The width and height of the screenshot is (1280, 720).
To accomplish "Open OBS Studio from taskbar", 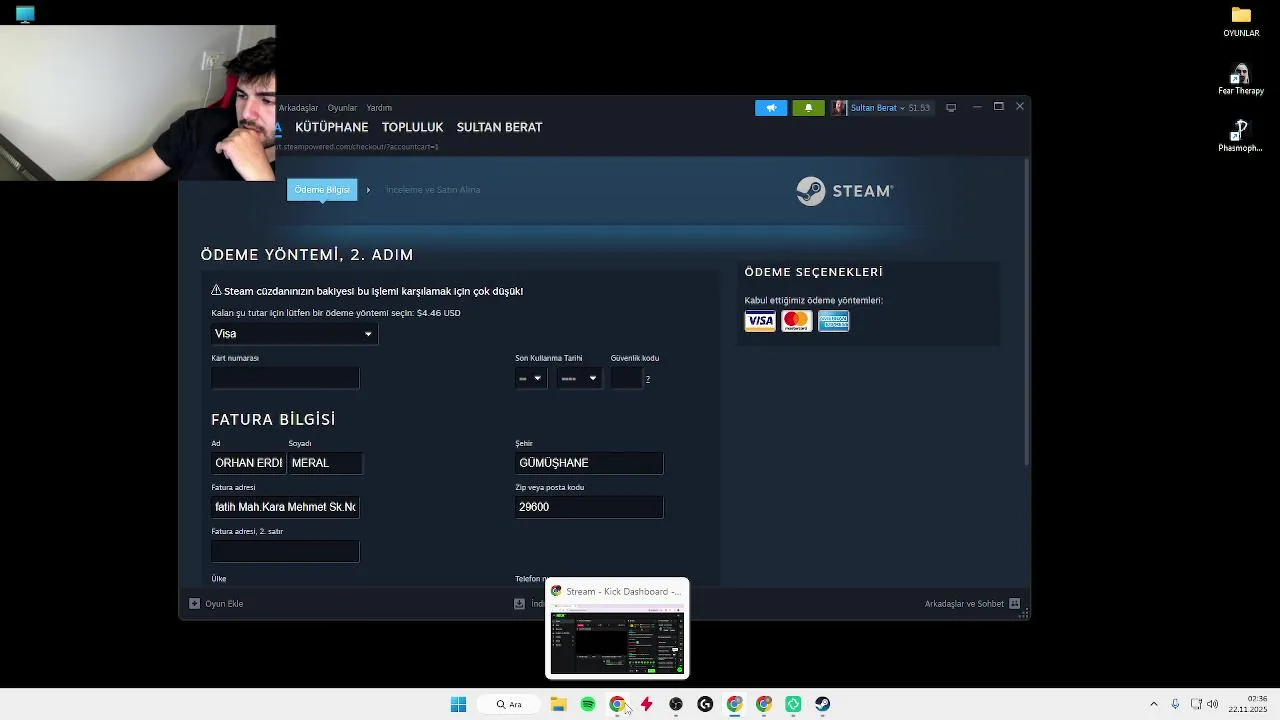I will pos(676,704).
